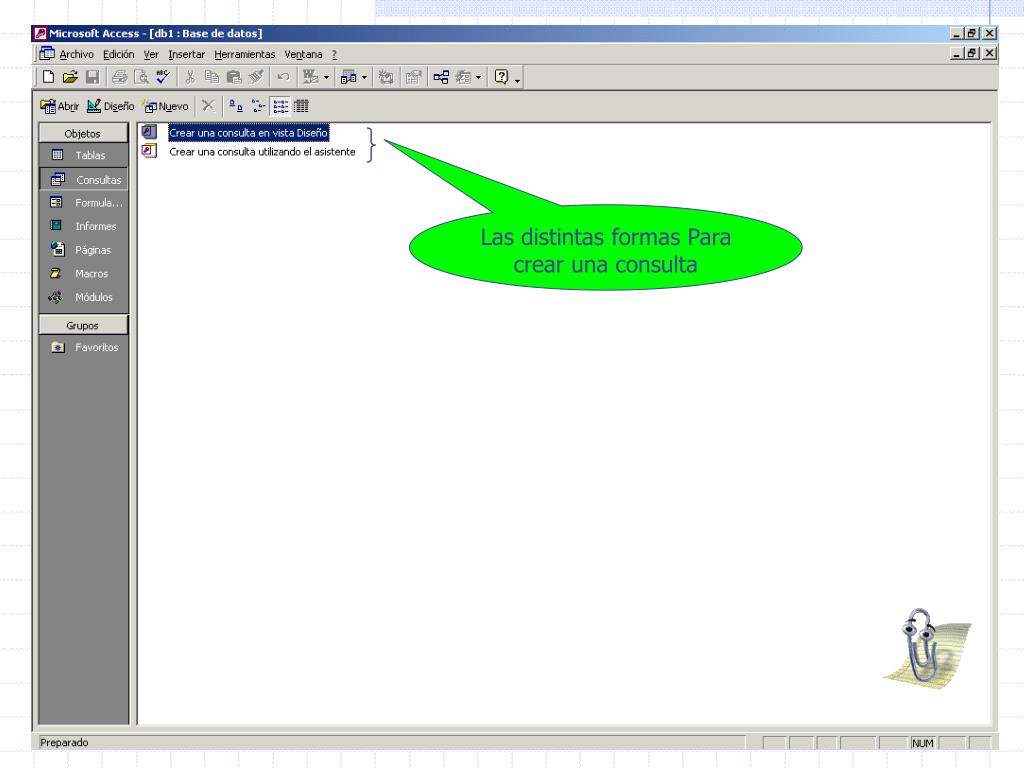Switch to Details view
This screenshot has height=768, width=1024.
301,106
